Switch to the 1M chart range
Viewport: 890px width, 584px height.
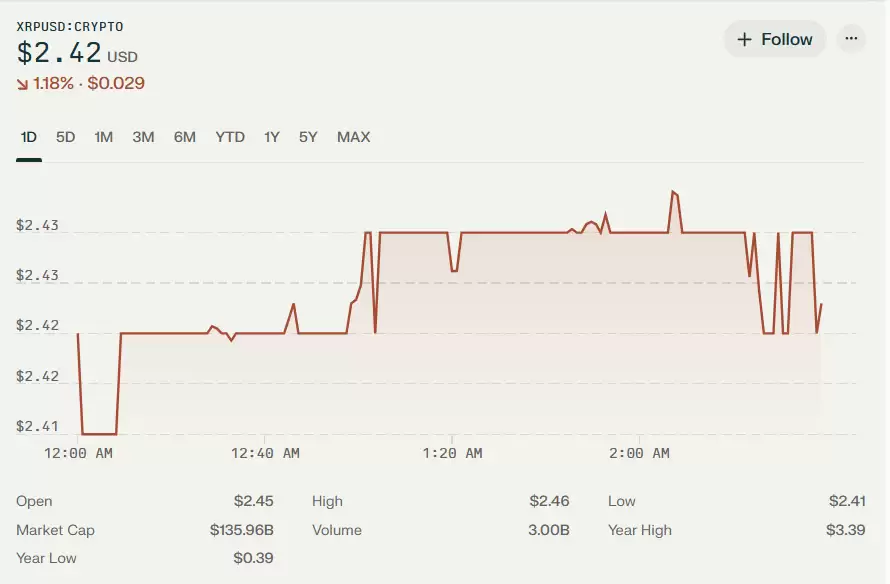(103, 137)
